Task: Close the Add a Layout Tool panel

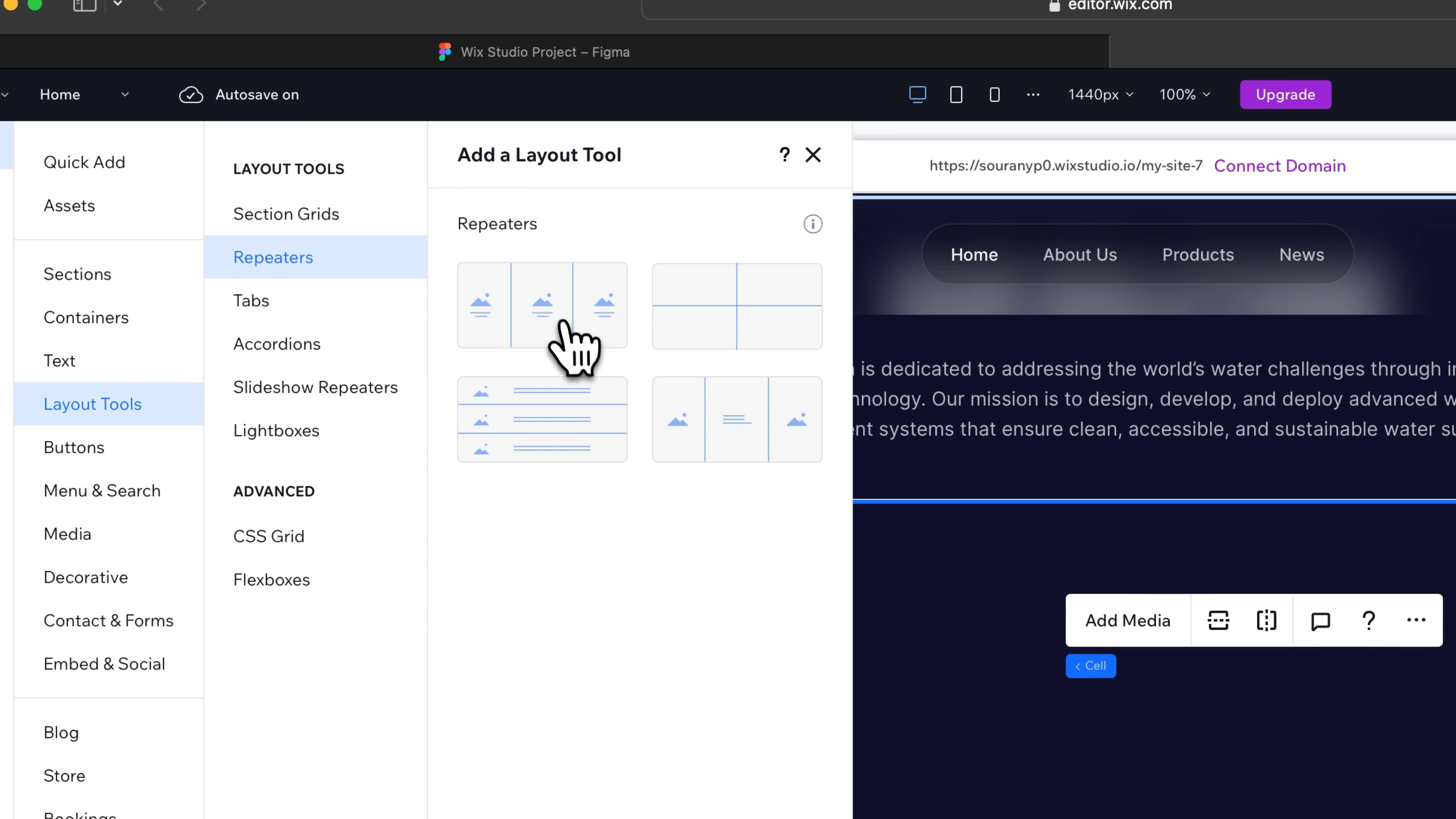Action: [813, 154]
